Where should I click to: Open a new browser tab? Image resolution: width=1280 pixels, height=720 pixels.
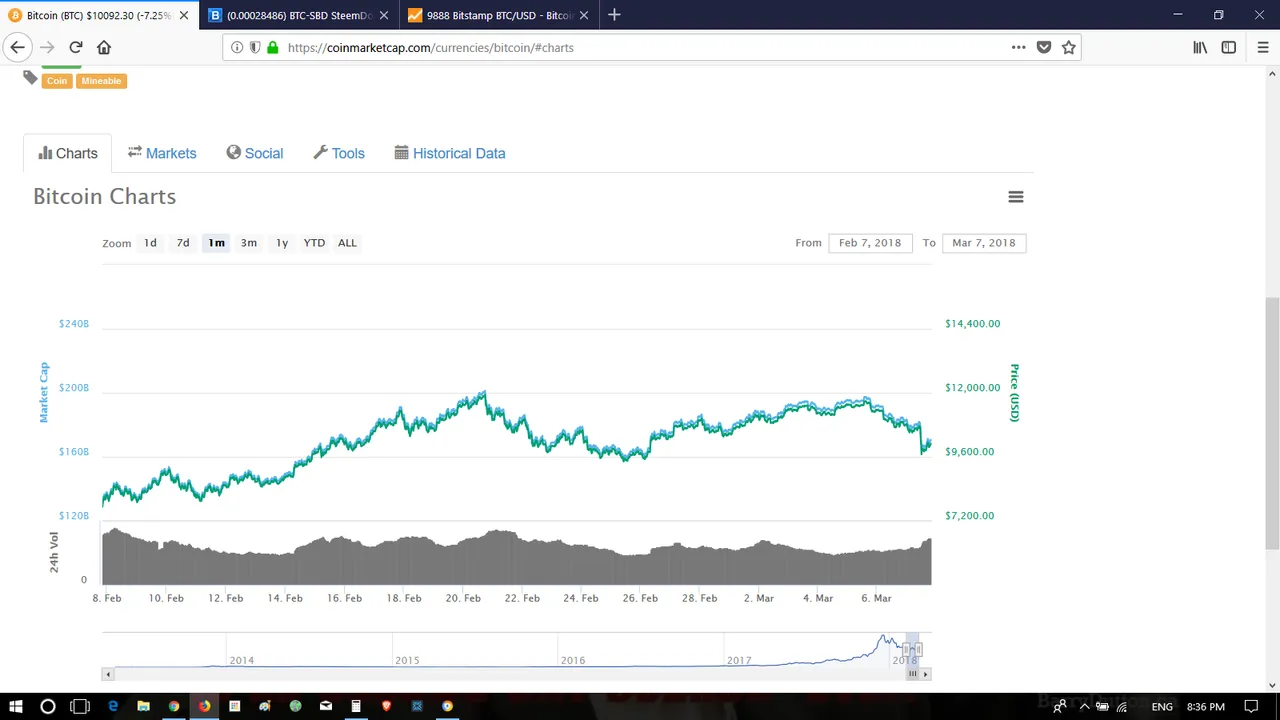pos(614,15)
